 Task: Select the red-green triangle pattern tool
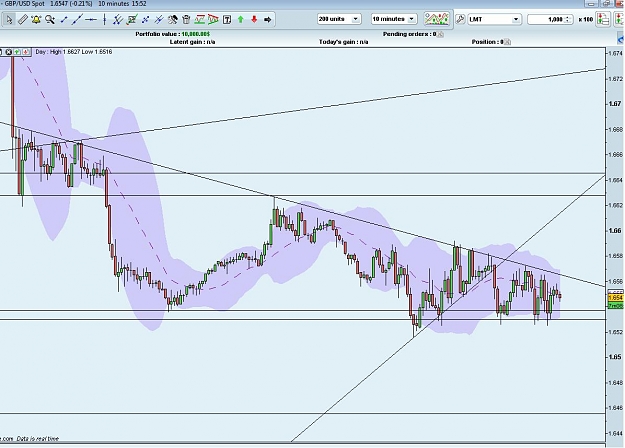click(213, 19)
